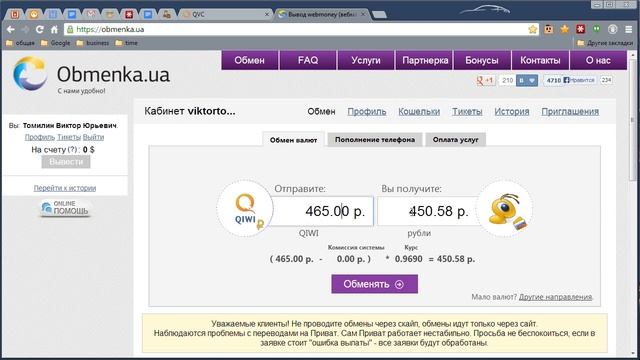Click the green quote-marks extension icon
640x360 pixels.
coord(596,29)
